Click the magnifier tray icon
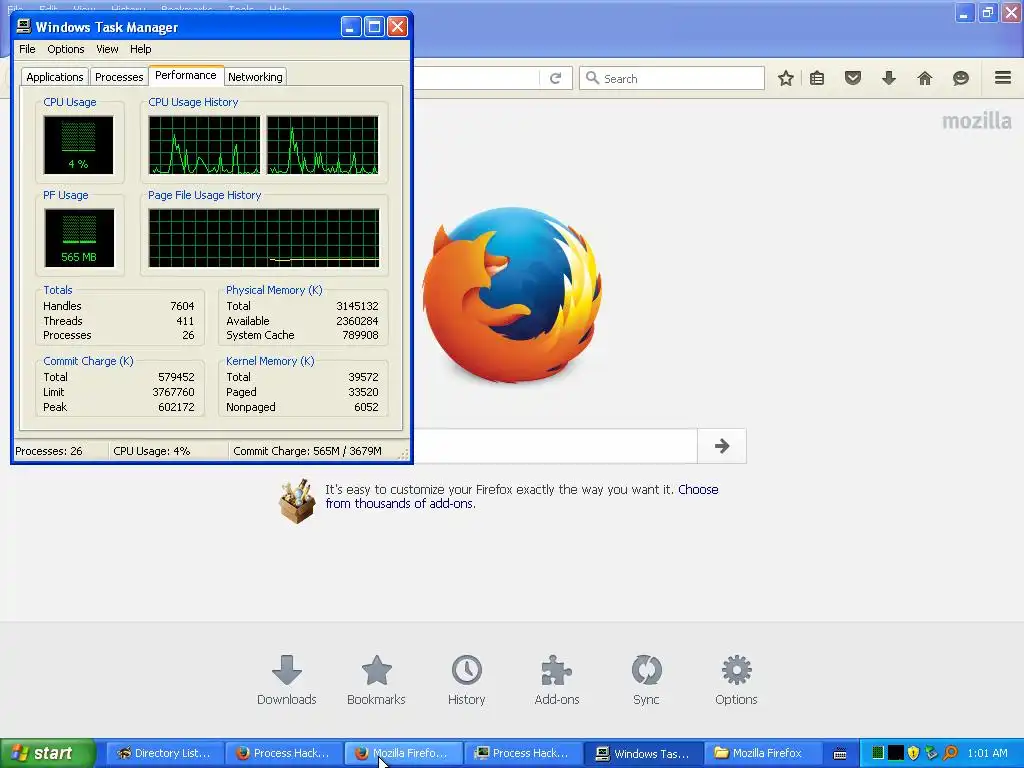Screen dimensions: 1024x768 (950, 753)
